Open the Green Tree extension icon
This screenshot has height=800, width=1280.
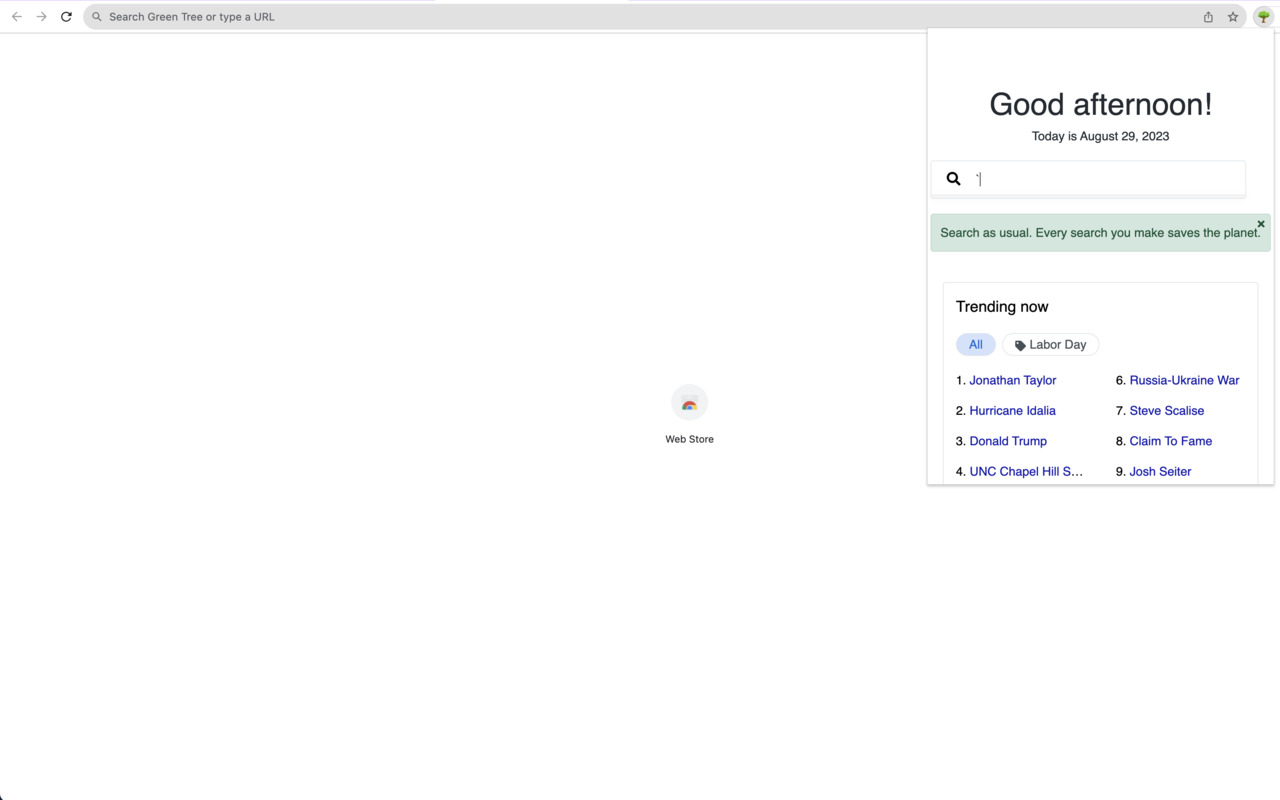(x=1264, y=17)
